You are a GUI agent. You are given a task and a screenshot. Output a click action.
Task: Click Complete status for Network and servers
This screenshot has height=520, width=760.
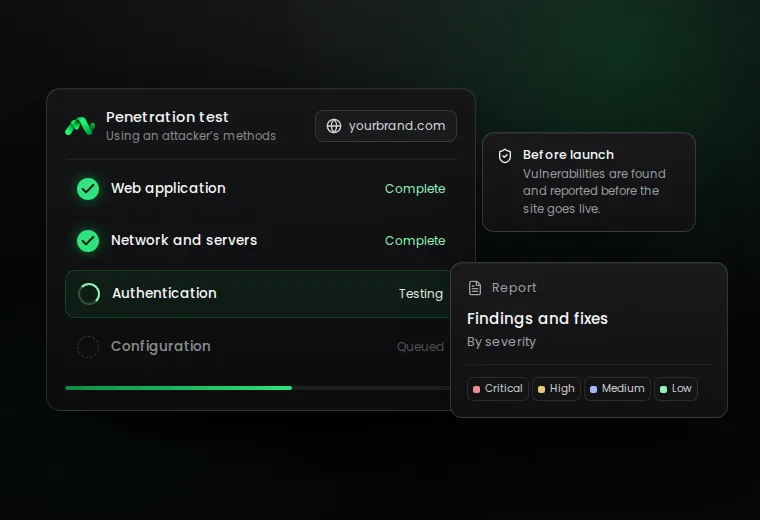click(x=415, y=241)
